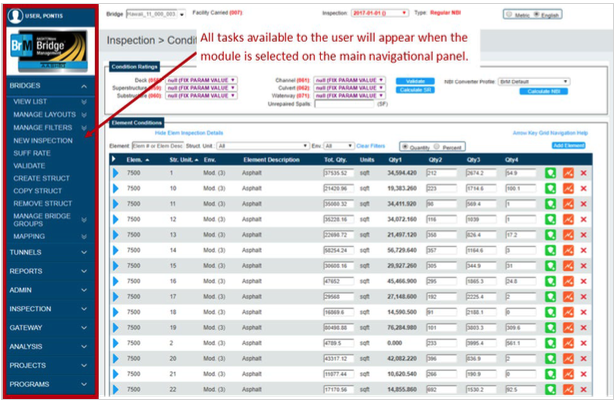
Task: Expand the Str. Unit 11 row details arrow
Action: 116,204
